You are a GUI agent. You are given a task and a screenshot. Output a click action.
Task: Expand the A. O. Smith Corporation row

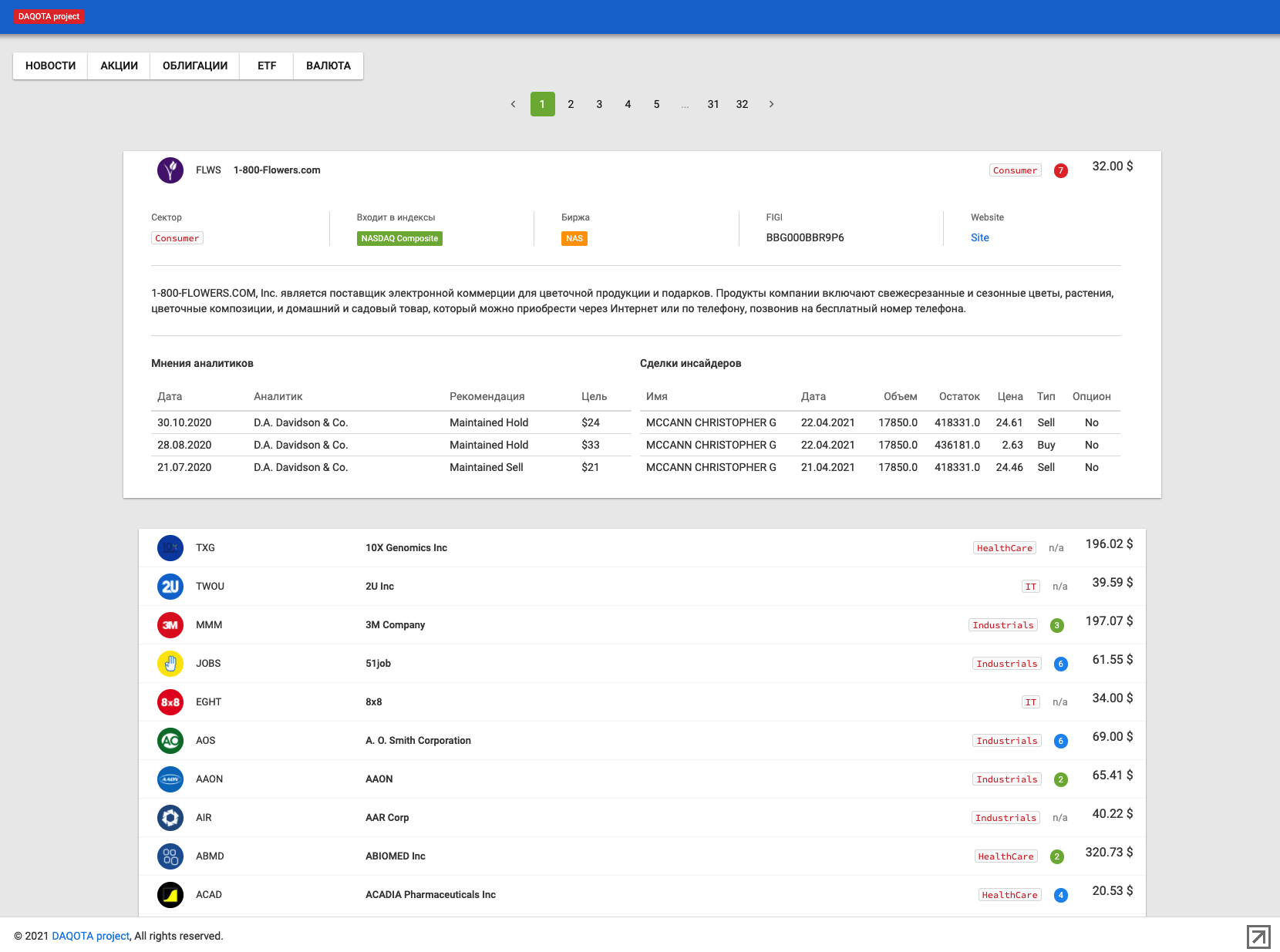(642, 741)
